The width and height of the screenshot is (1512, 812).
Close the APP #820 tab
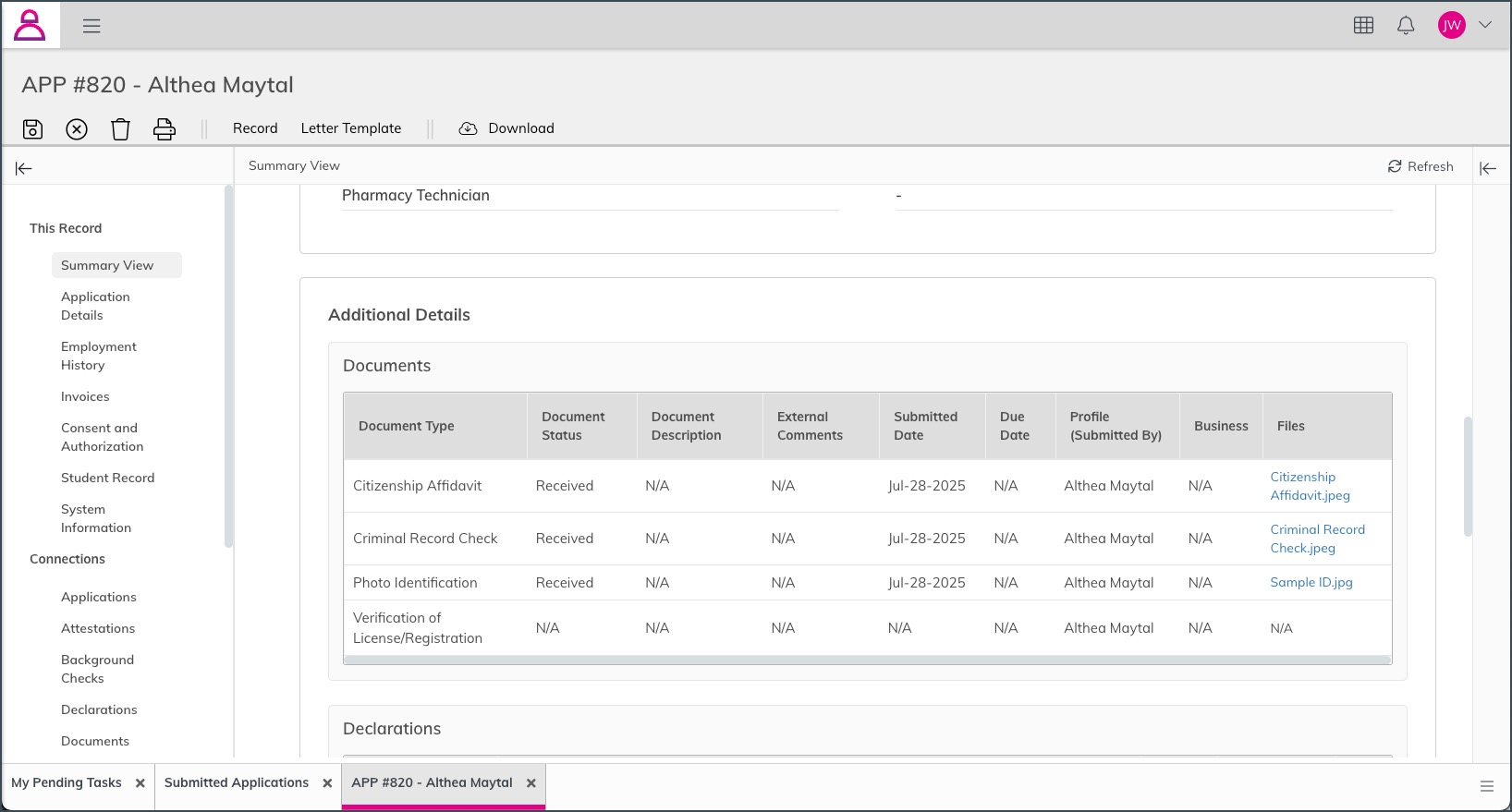[x=531, y=783]
